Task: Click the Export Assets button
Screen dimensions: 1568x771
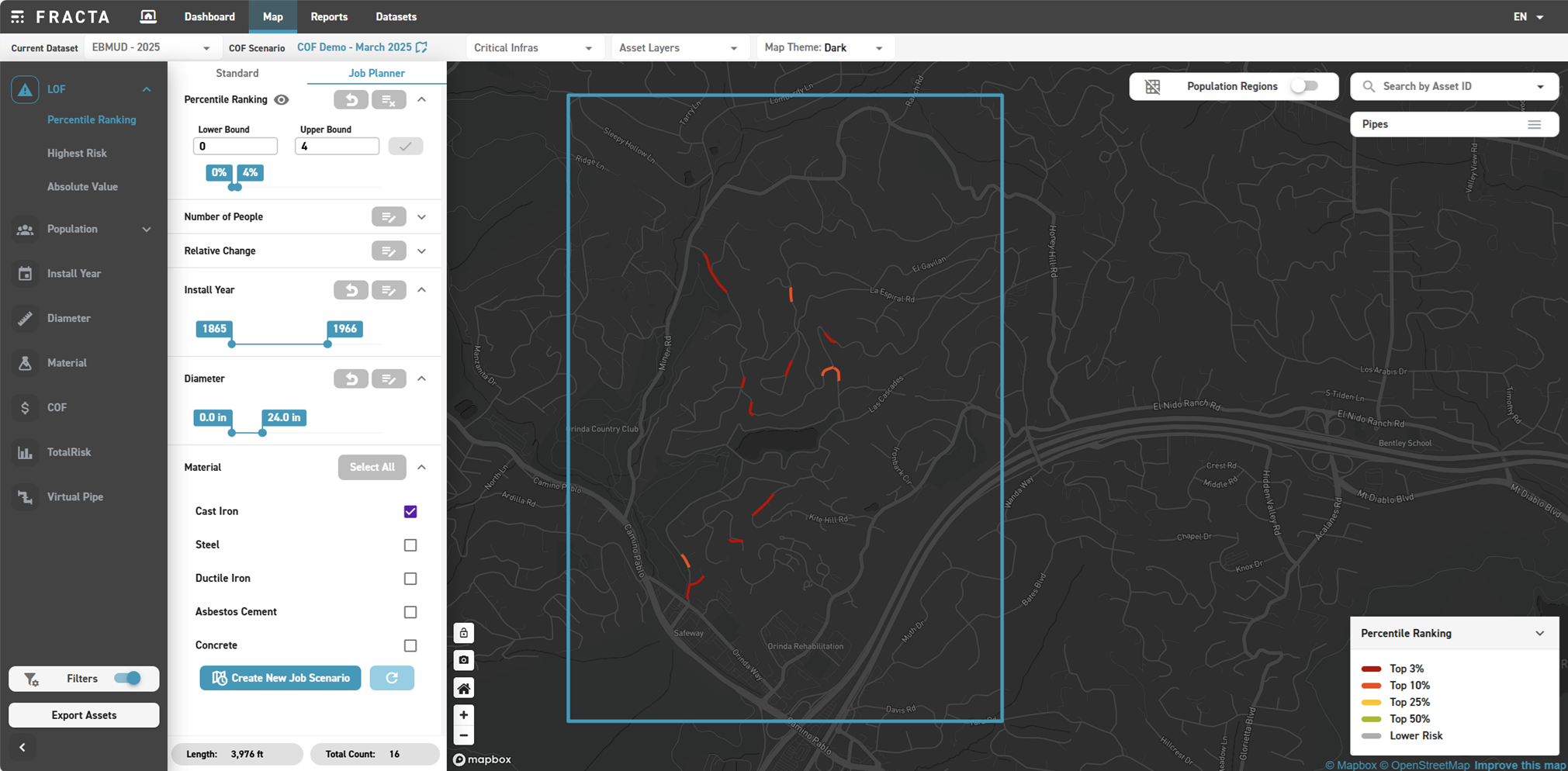Action: tap(84, 715)
